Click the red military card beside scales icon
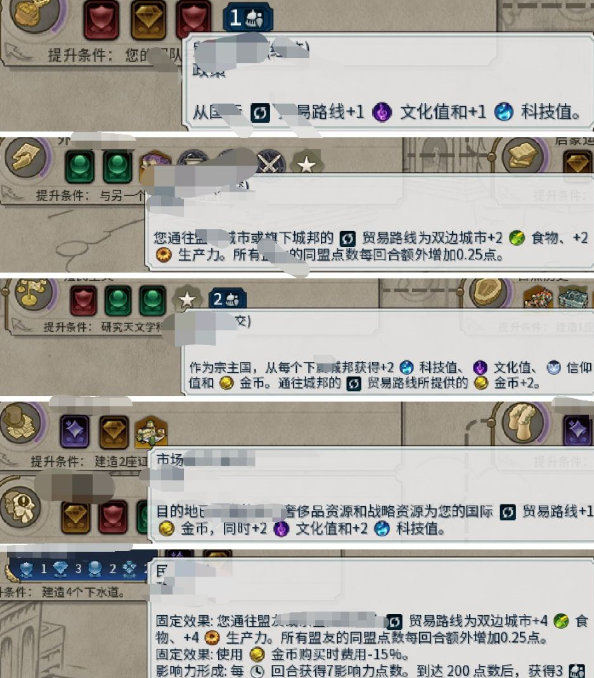The height and width of the screenshot is (678, 594). pos(83,300)
